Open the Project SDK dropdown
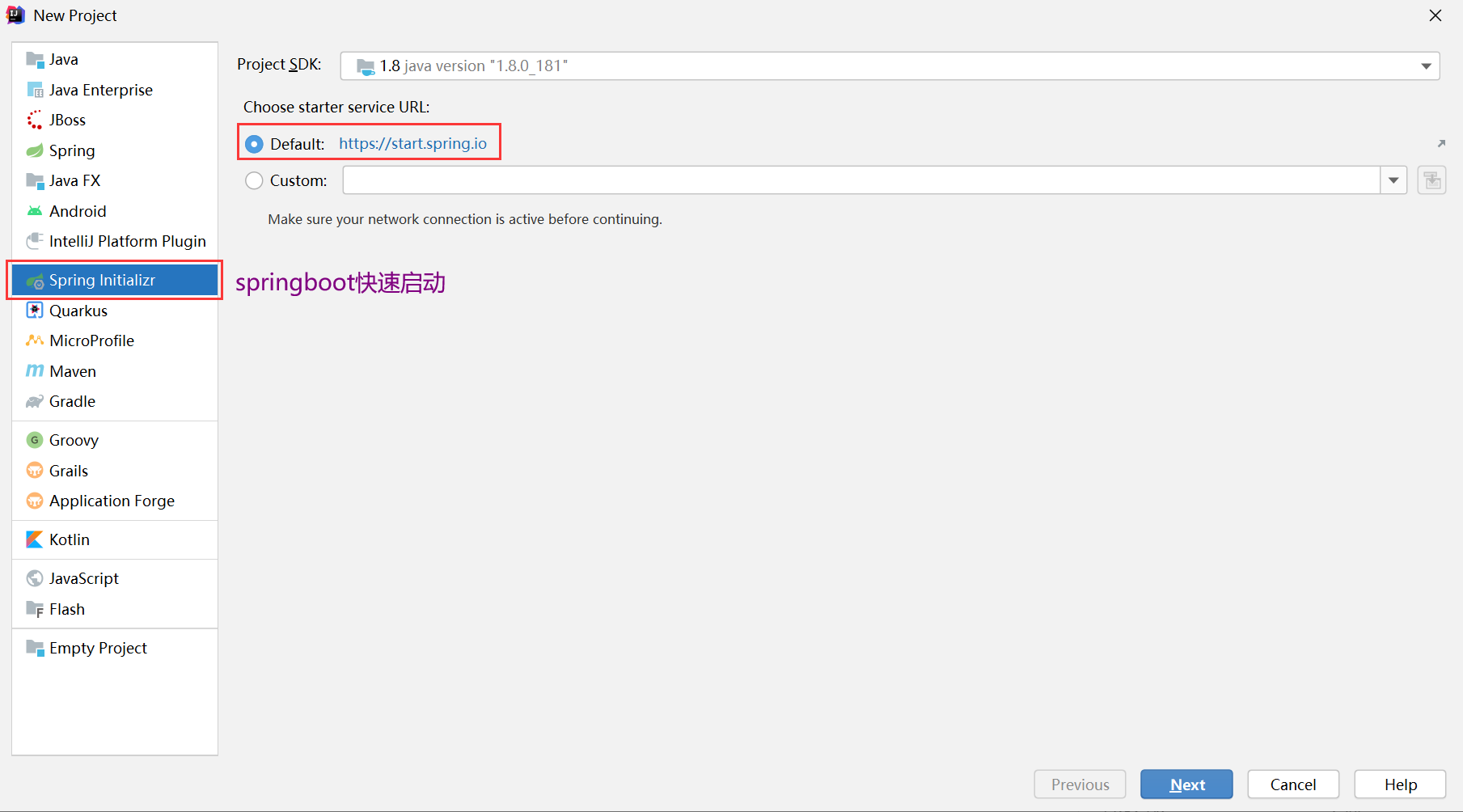The image size is (1463, 812). [x=890, y=66]
